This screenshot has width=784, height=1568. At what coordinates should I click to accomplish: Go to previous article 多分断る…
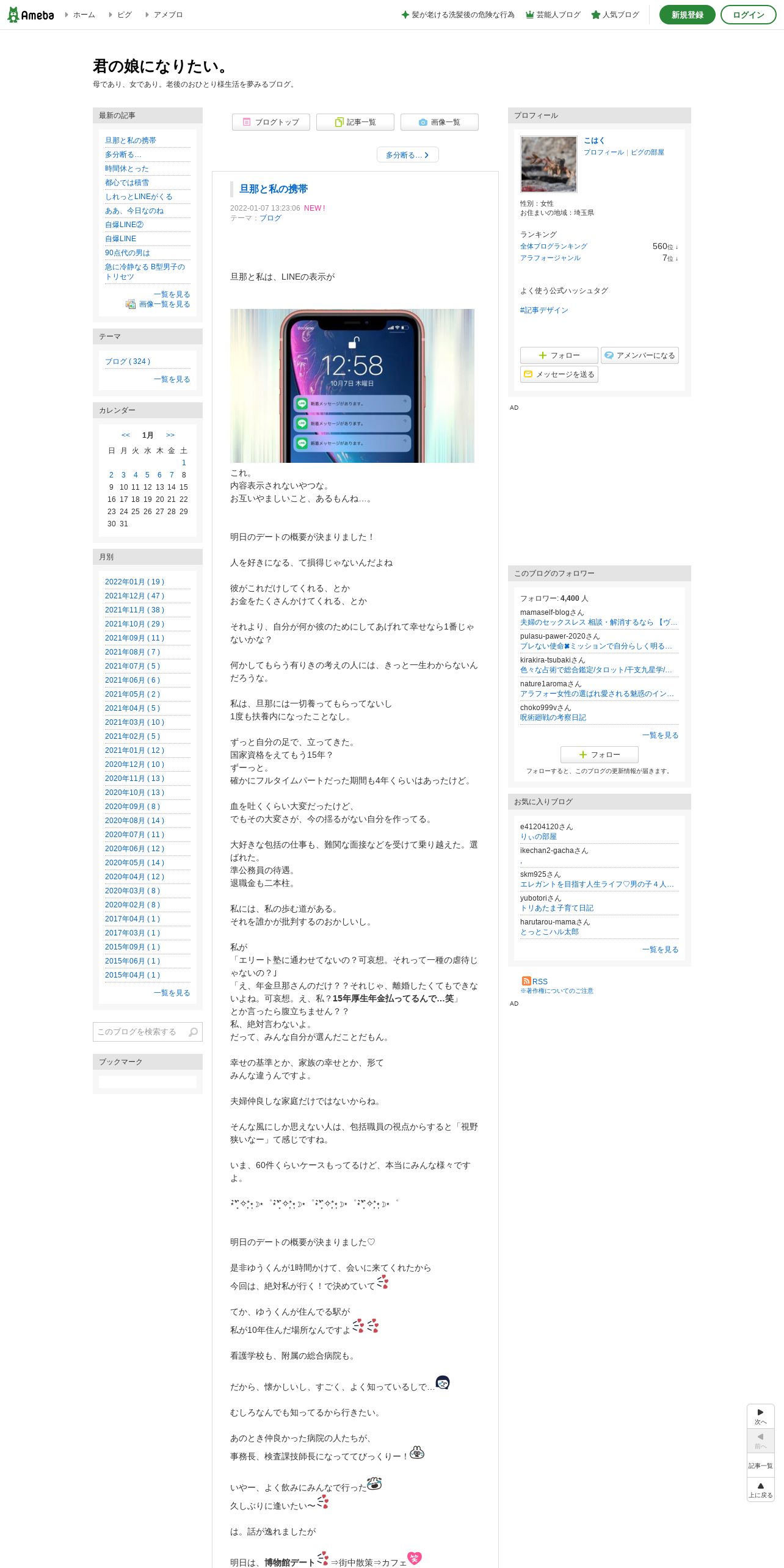pyautogui.click(x=408, y=155)
